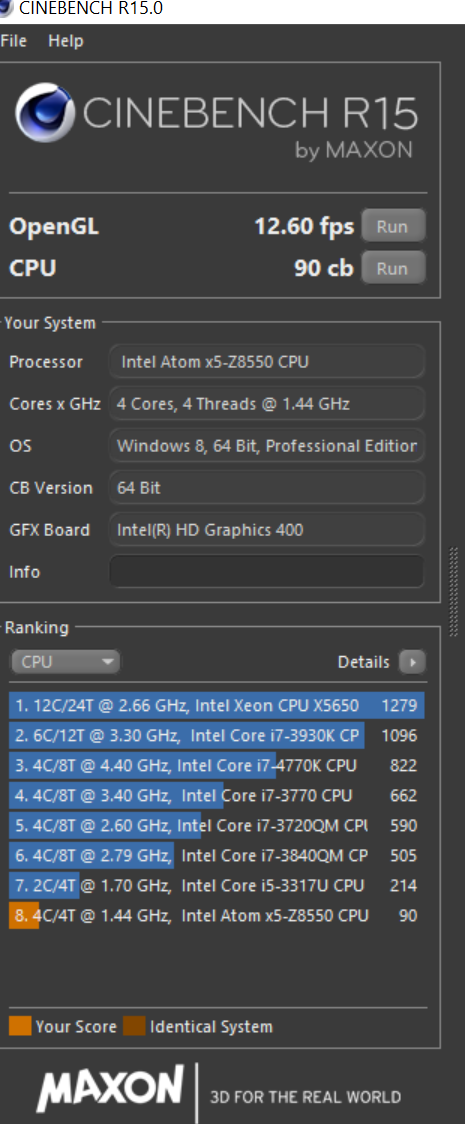Click the Processor name field
This screenshot has height=1124, width=465.
tap(267, 361)
